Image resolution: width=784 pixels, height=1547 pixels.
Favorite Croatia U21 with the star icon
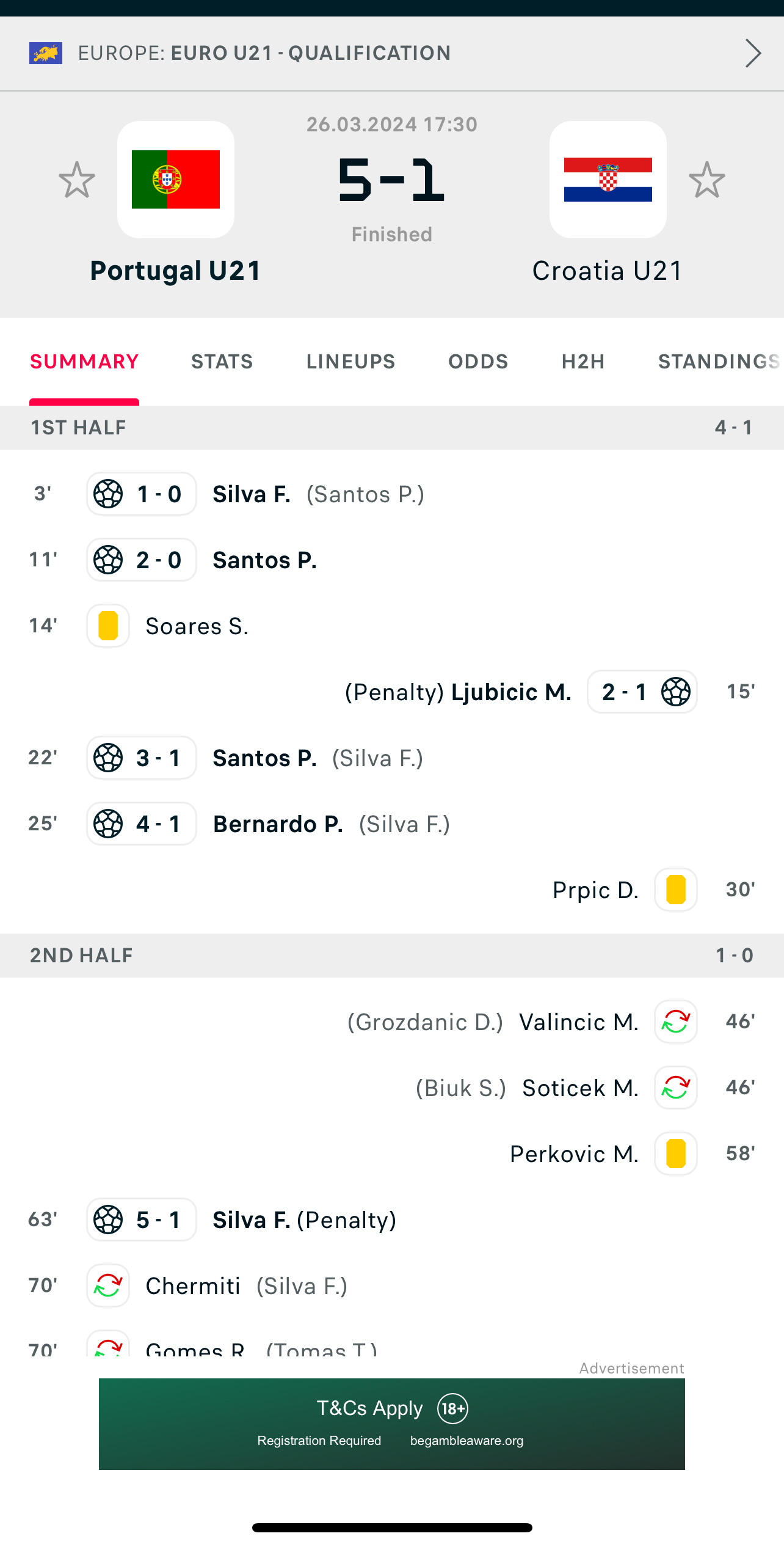click(x=707, y=180)
